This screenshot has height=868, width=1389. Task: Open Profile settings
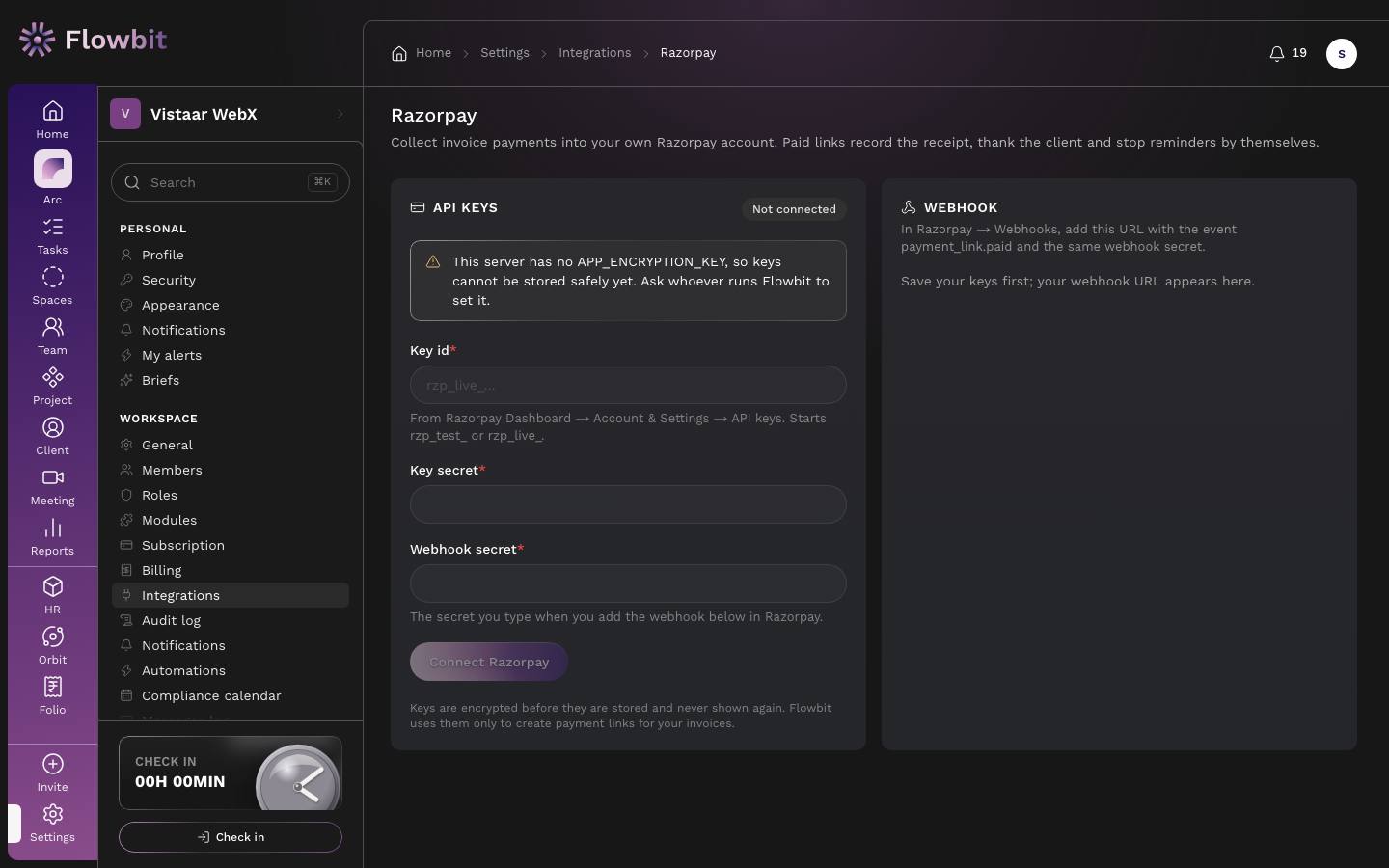pos(231,255)
